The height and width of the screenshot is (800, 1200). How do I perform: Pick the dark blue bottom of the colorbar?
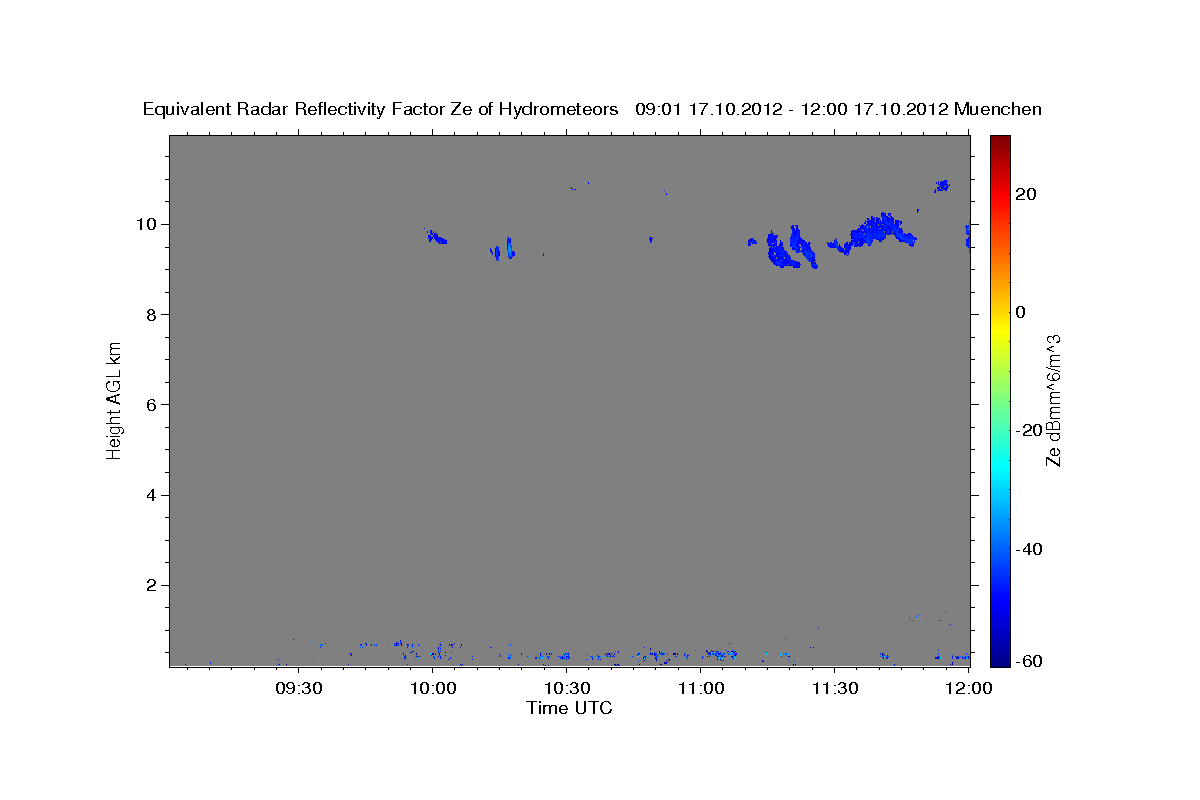click(x=999, y=658)
